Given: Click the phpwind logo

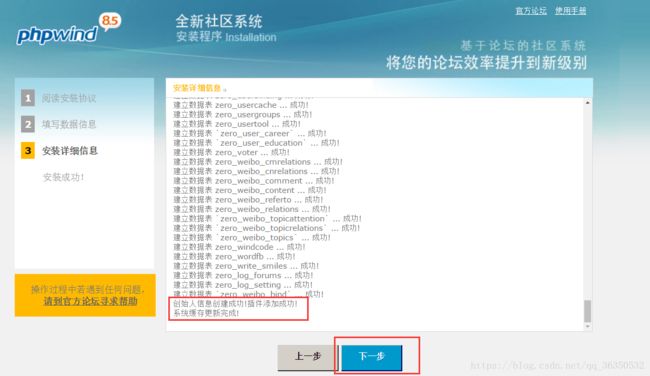Looking at the screenshot, I should pyautogui.click(x=57, y=35).
